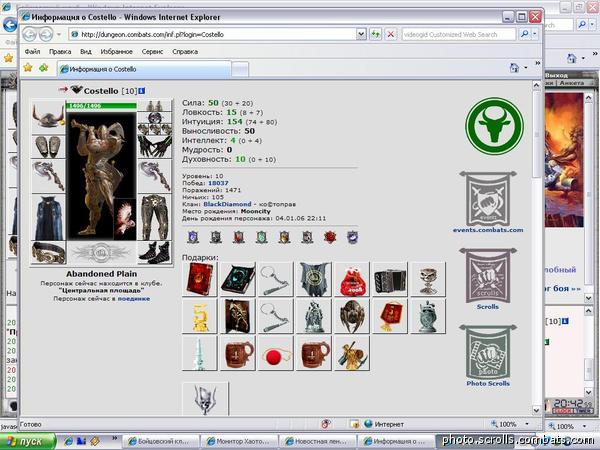Open the Photo Scrolls banner icon
600x450 pixels.
pos(488,352)
